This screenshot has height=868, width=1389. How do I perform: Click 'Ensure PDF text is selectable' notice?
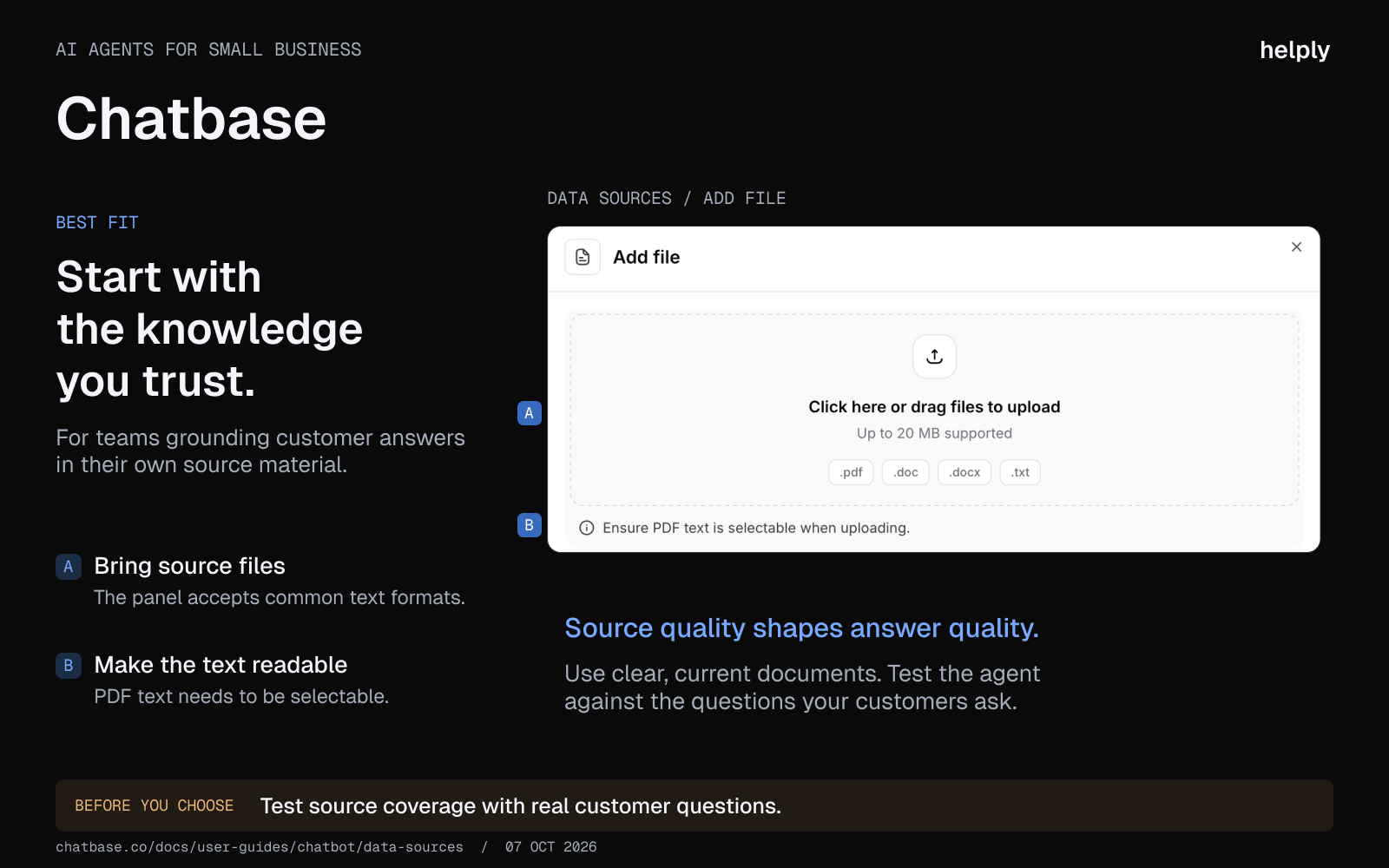click(756, 528)
